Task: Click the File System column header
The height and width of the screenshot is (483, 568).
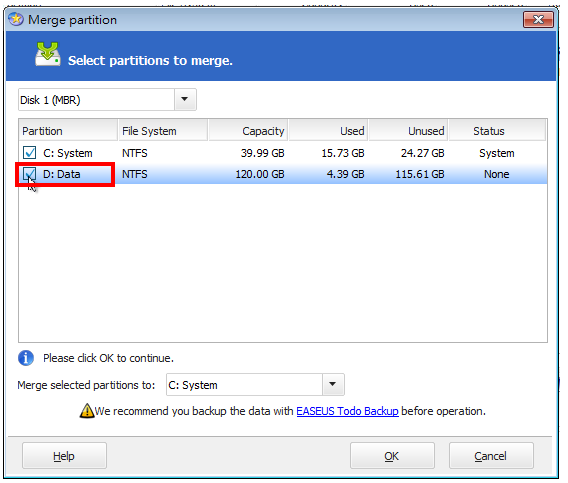Action: (x=163, y=131)
